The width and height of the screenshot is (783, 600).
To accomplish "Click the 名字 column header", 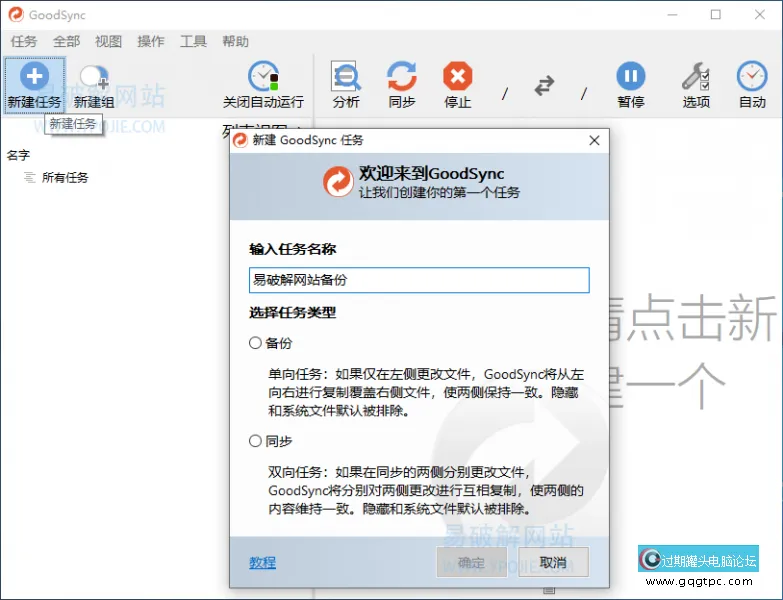I will pyautogui.click(x=18, y=155).
